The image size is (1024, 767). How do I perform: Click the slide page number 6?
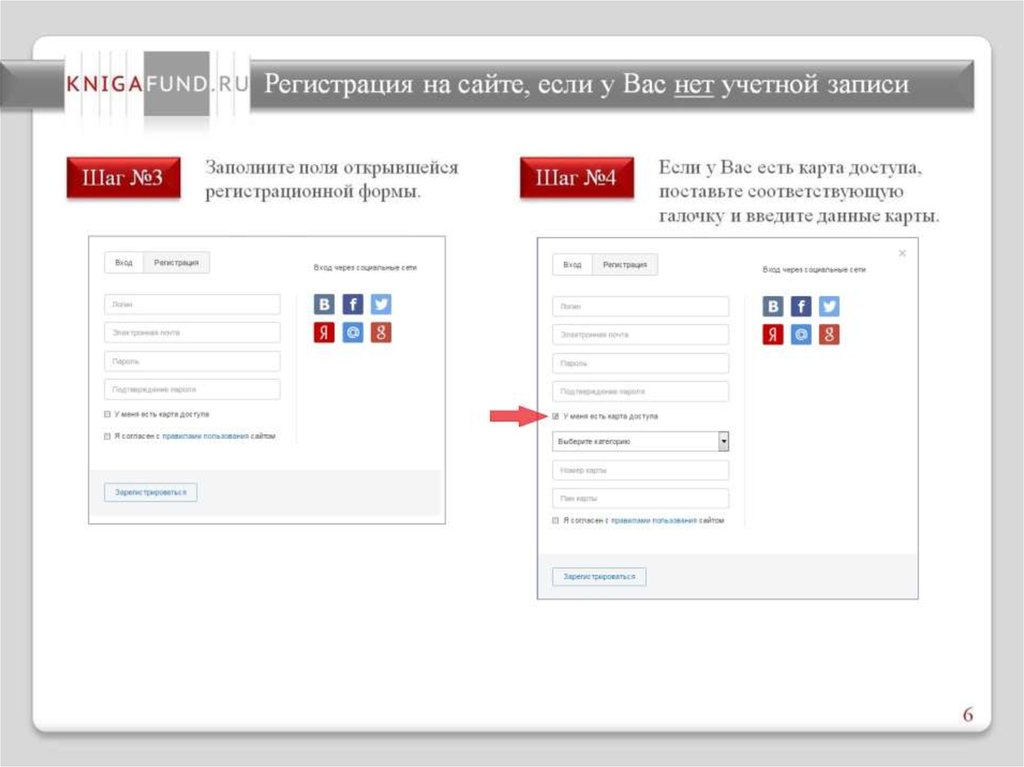tap(968, 715)
